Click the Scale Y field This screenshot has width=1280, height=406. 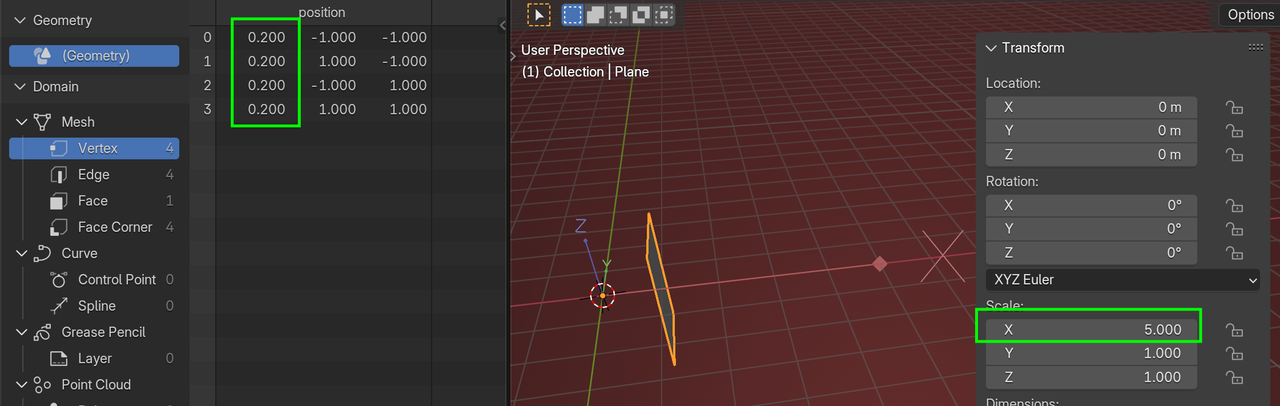coord(1092,353)
